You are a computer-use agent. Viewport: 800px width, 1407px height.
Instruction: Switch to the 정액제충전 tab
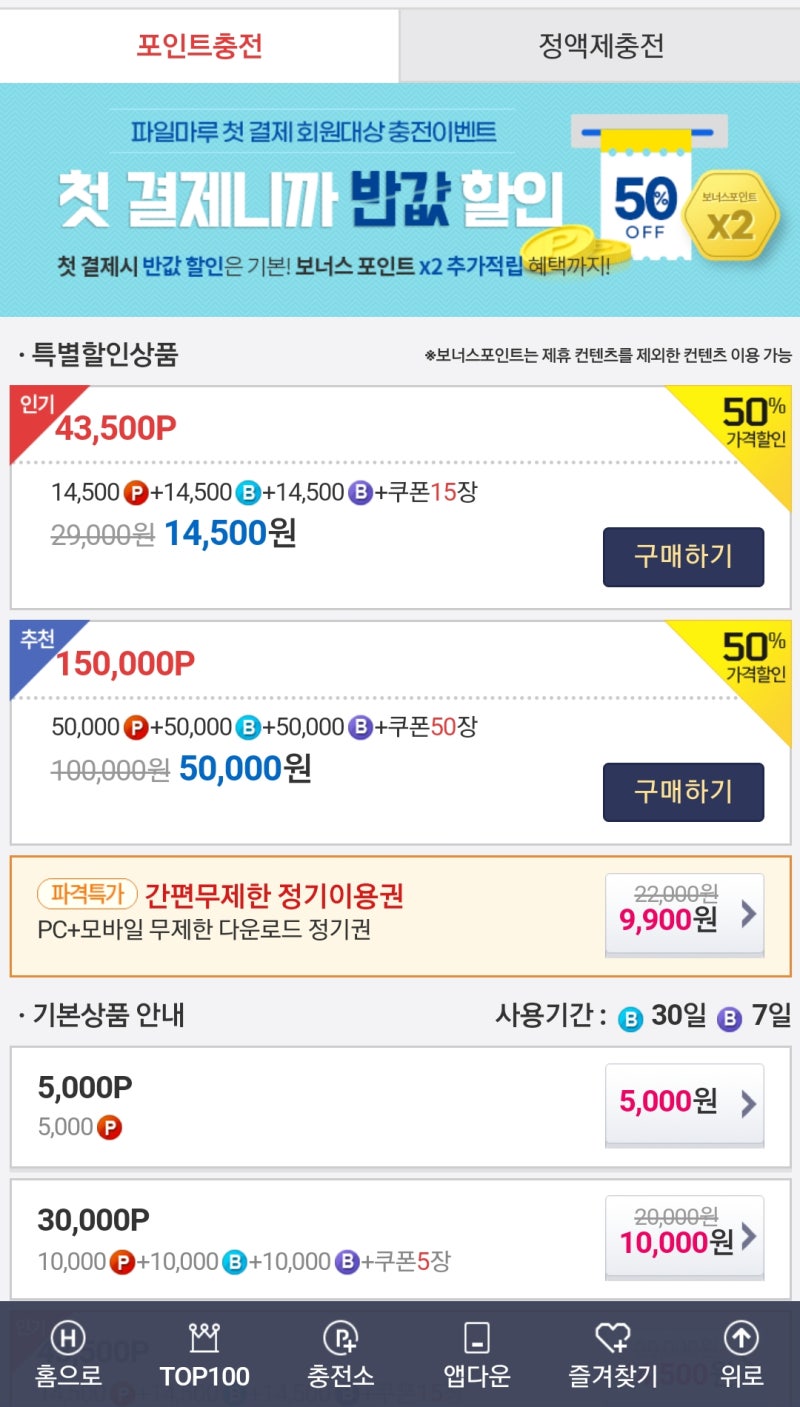(600, 42)
